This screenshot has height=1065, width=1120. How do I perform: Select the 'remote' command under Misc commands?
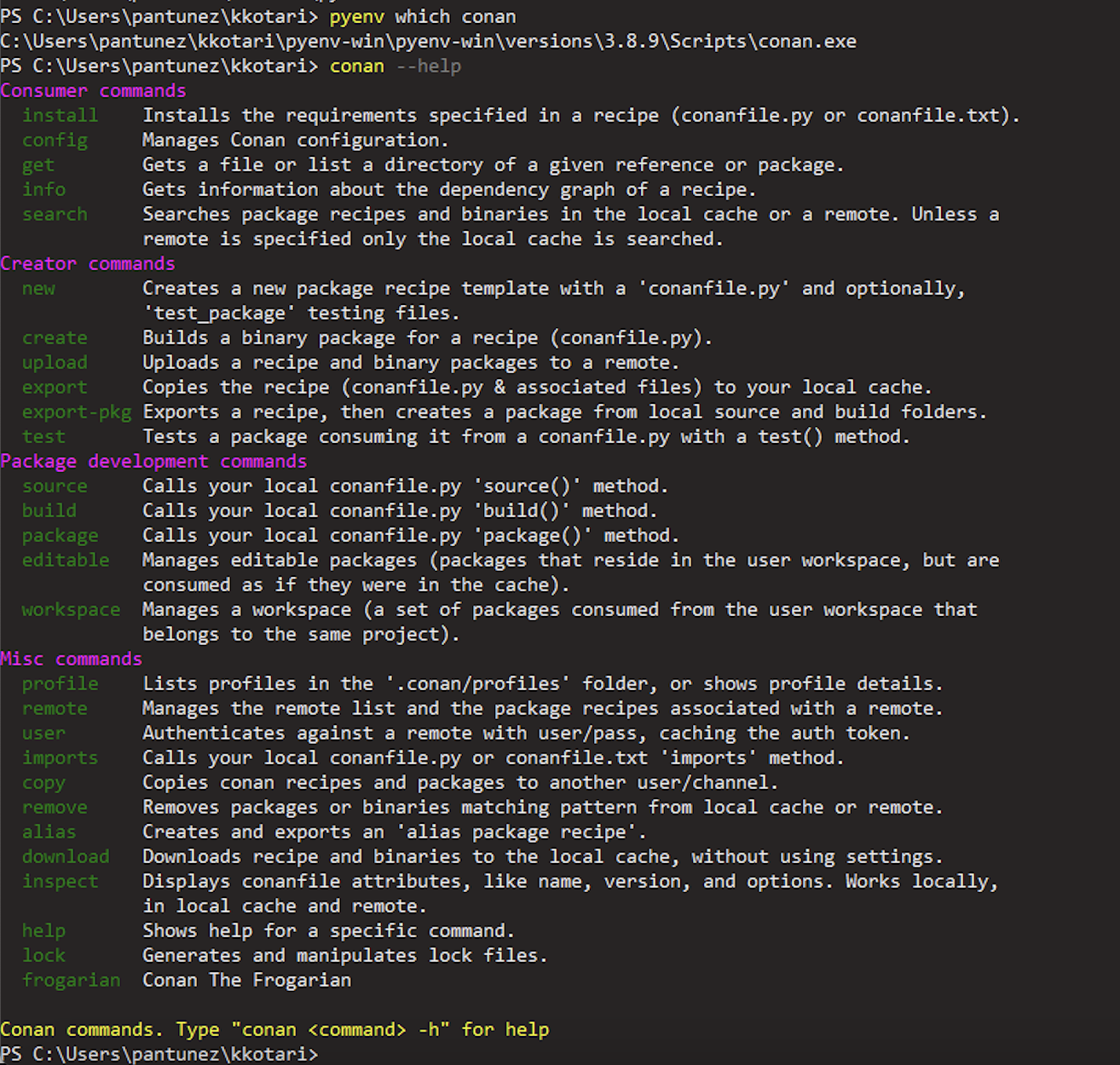[55, 708]
